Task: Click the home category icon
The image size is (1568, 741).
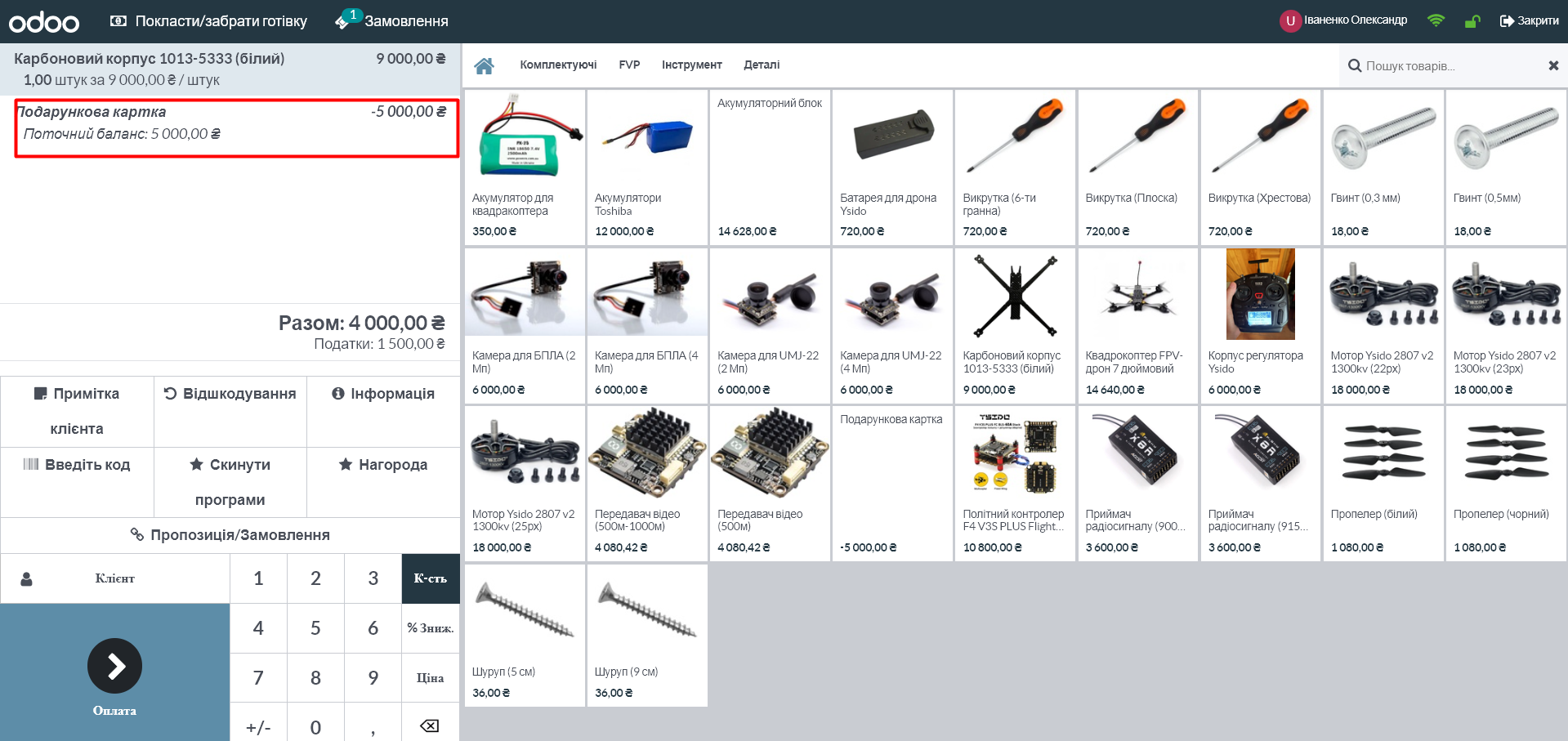Action: pos(484,65)
